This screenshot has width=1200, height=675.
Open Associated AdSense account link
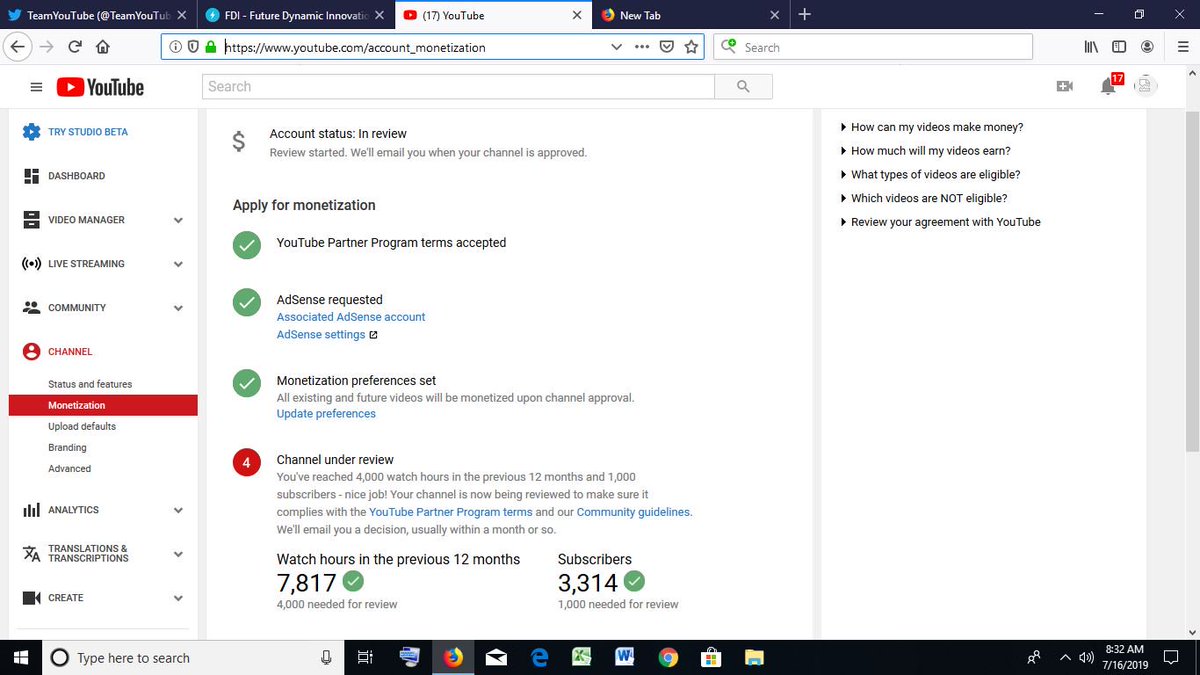tap(351, 317)
